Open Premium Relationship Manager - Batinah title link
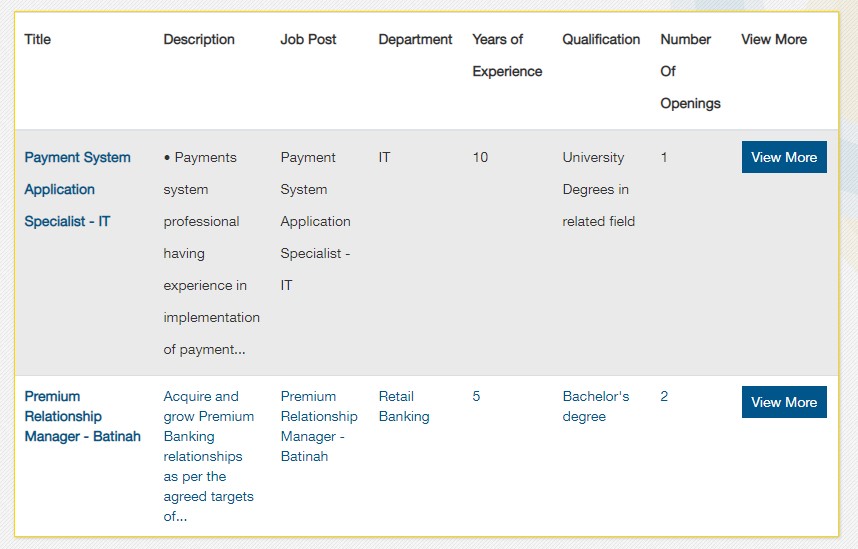 (83, 416)
